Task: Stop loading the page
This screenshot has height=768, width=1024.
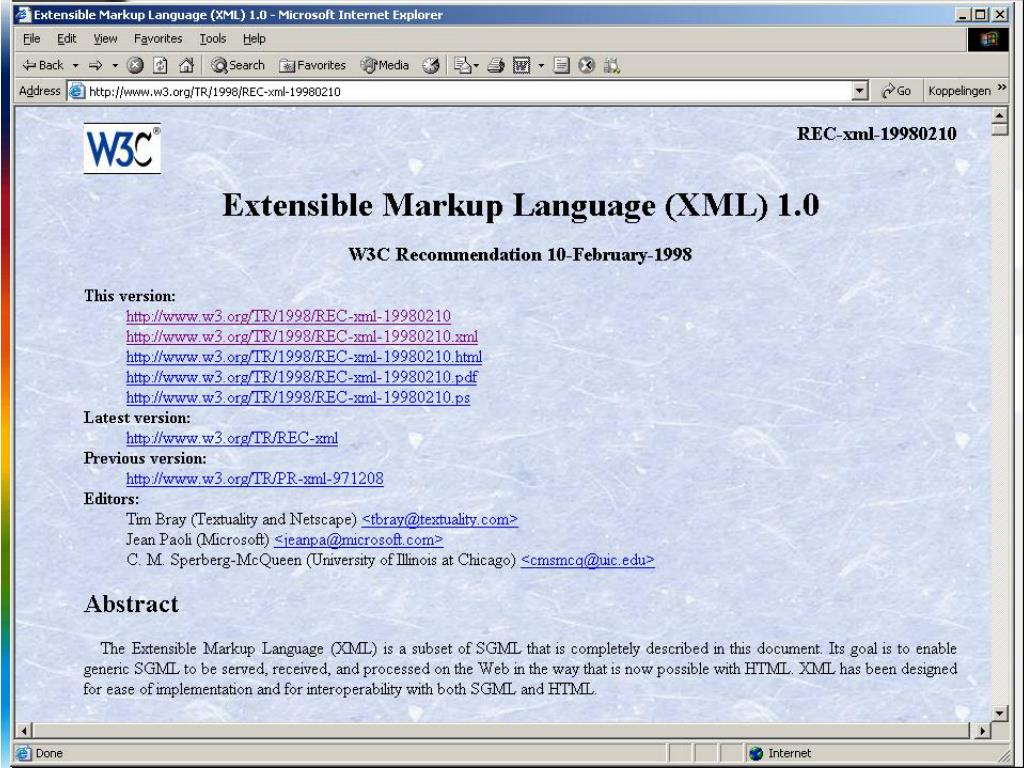Action: coord(135,65)
